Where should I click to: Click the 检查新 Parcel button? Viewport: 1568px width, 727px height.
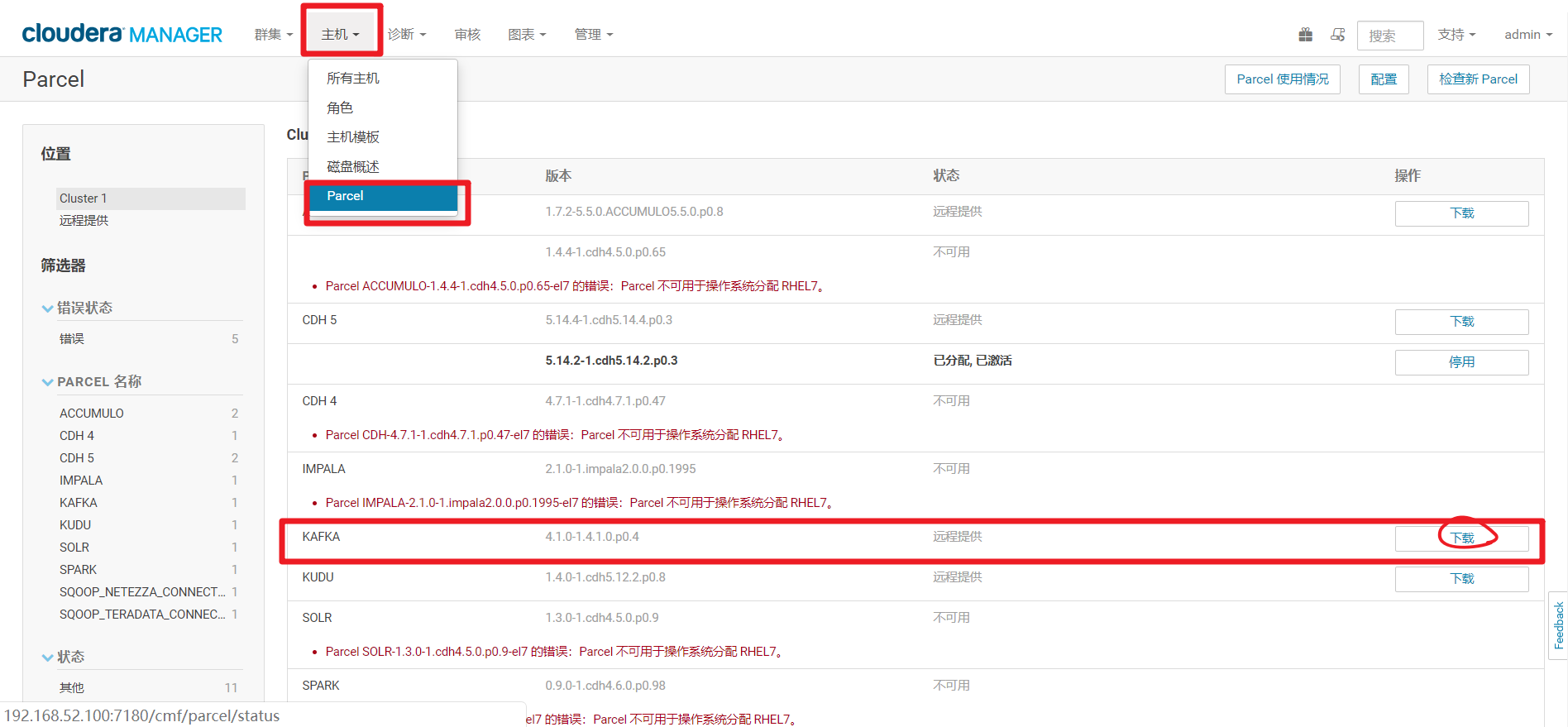tap(1479, 79)
